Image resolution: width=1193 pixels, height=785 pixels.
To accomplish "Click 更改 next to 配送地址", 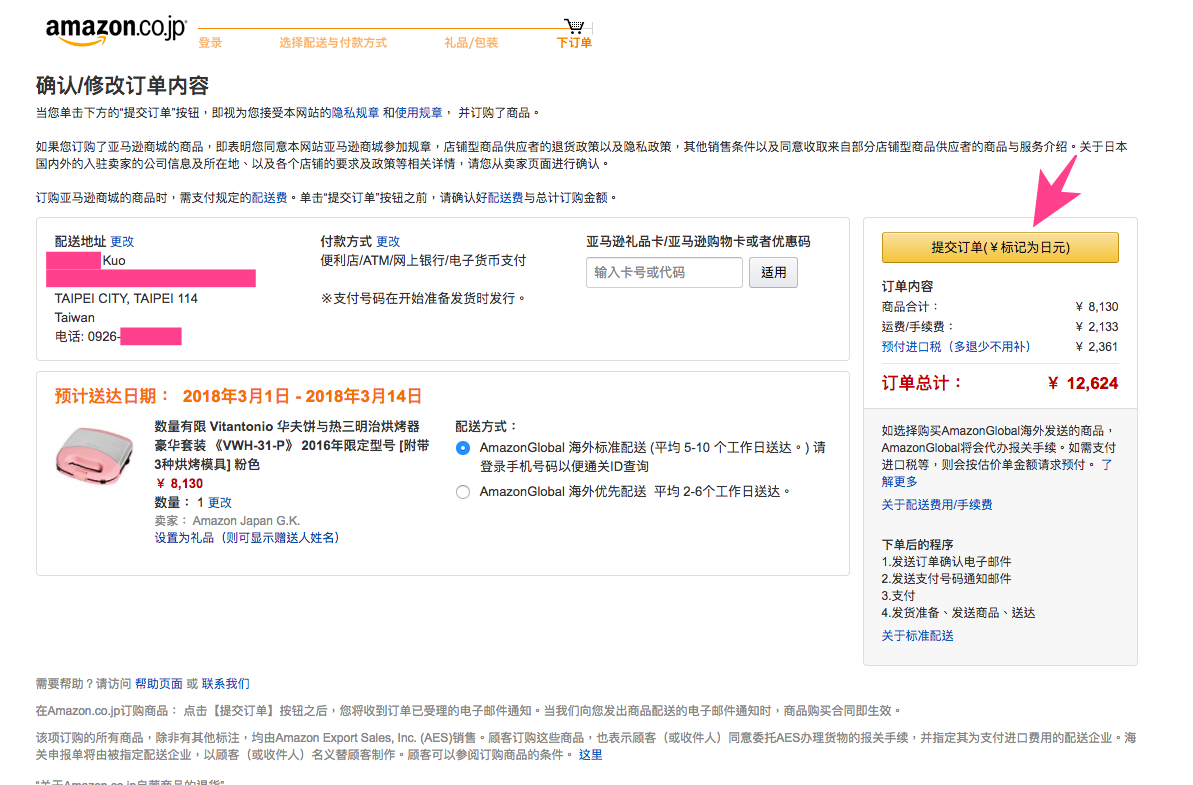I will click(122, 241).
